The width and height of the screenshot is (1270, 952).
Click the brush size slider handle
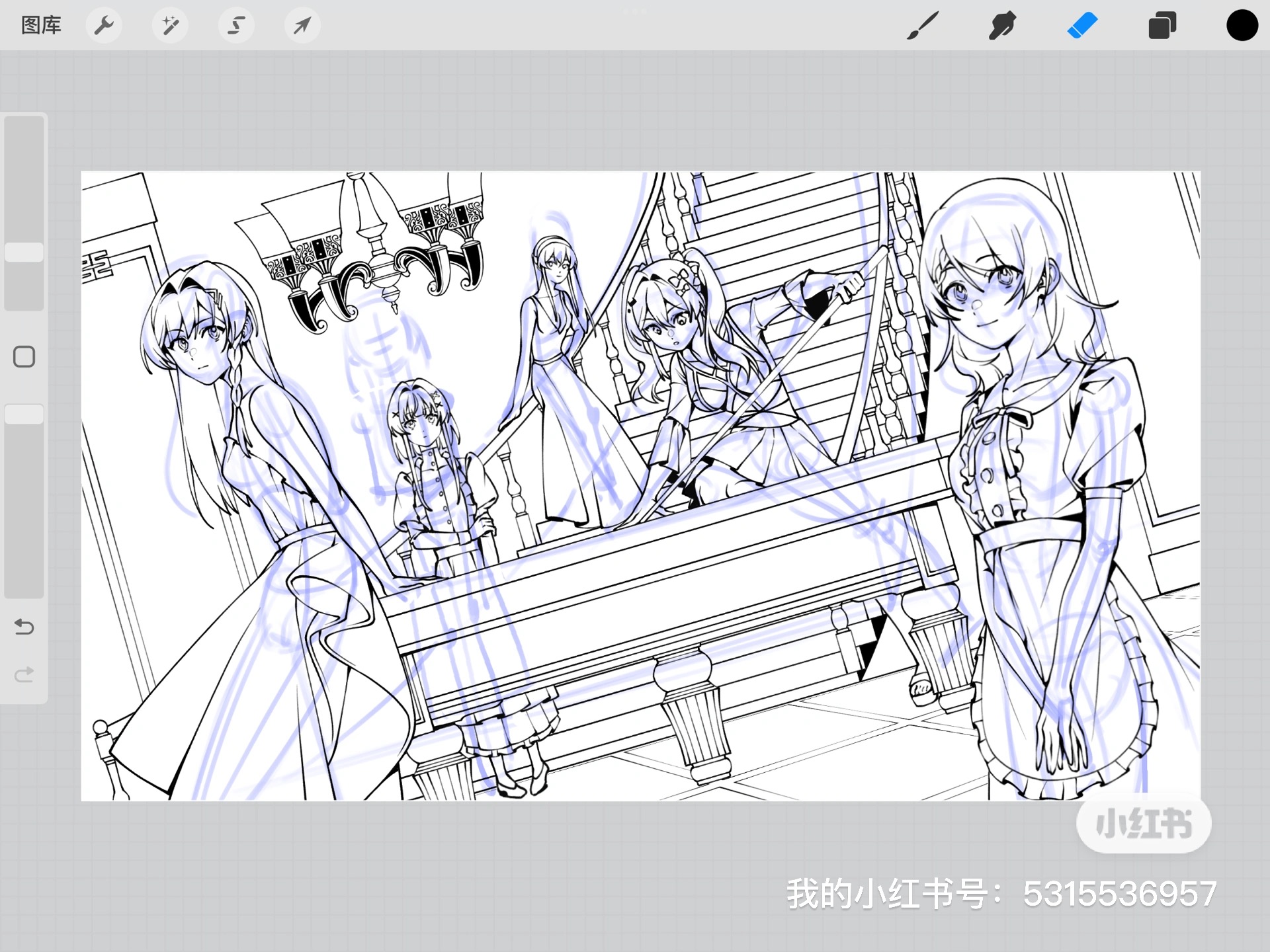(24, 252)
